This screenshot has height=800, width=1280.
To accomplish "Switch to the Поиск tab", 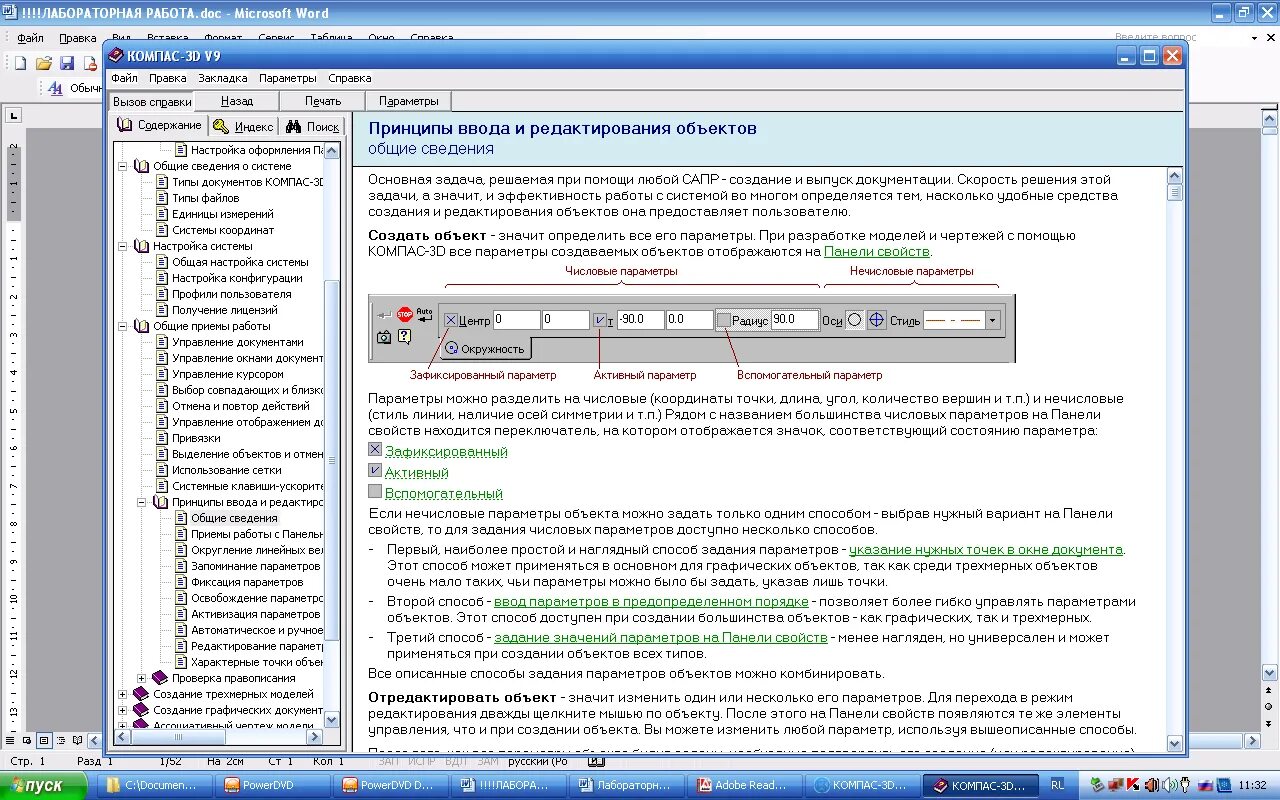I will (312, 127).
